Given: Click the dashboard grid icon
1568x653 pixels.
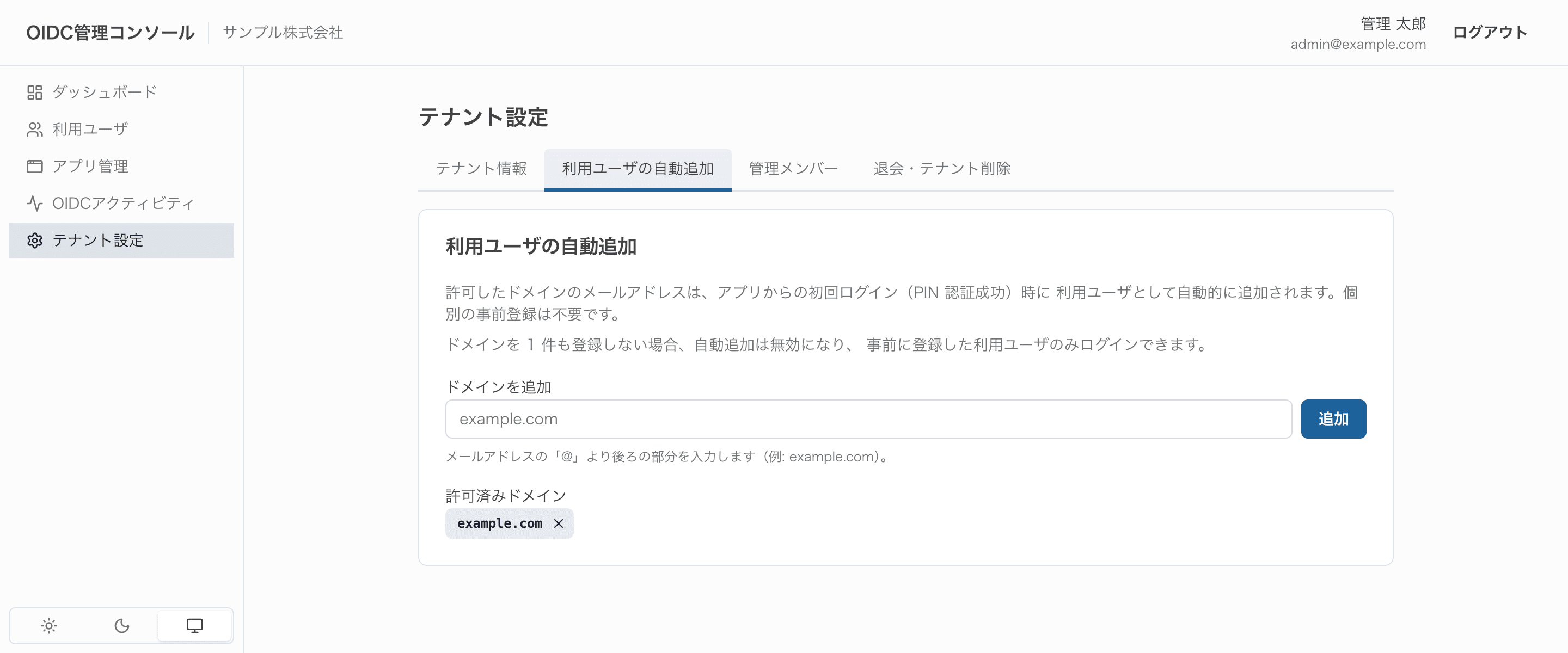Looking at the screenshot, I should click(x=35, y=93).
